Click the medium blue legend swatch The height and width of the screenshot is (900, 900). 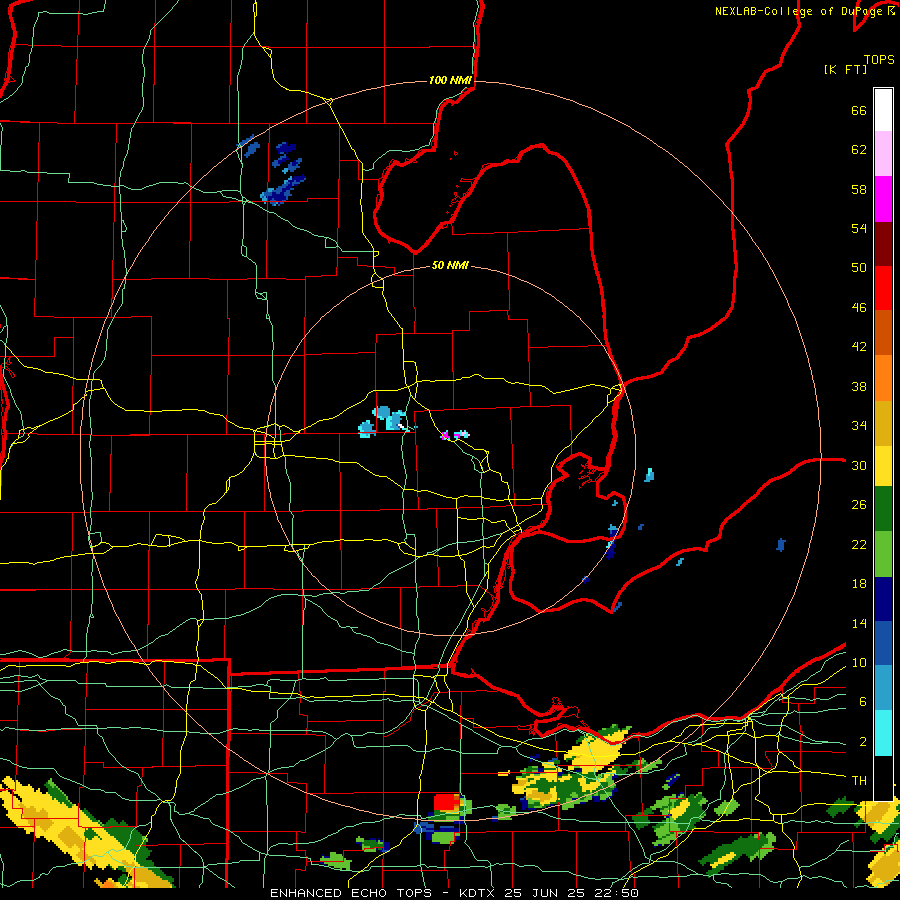tap(883, 643)
